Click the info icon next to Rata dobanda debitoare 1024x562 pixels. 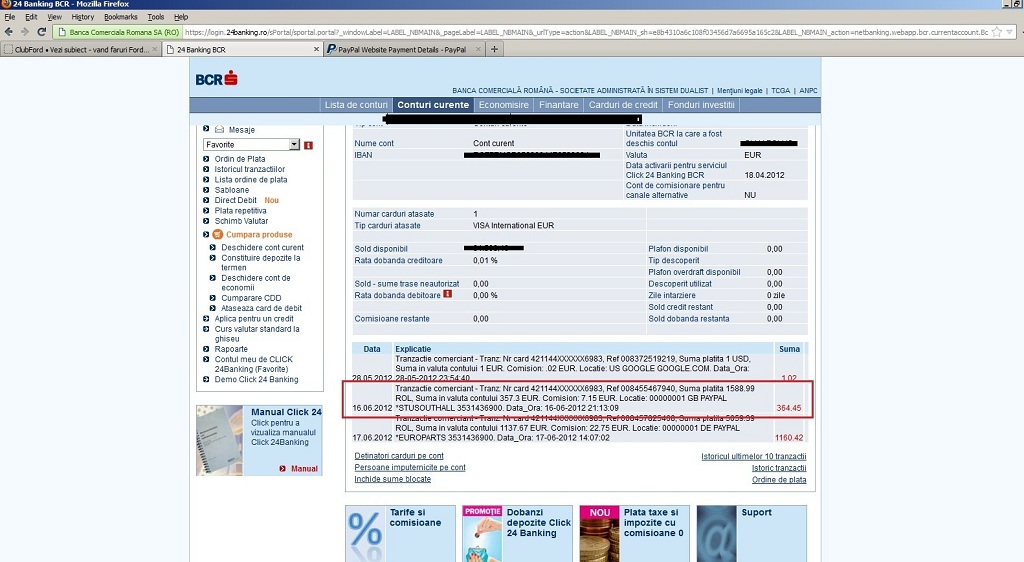[x=447, y=294]
